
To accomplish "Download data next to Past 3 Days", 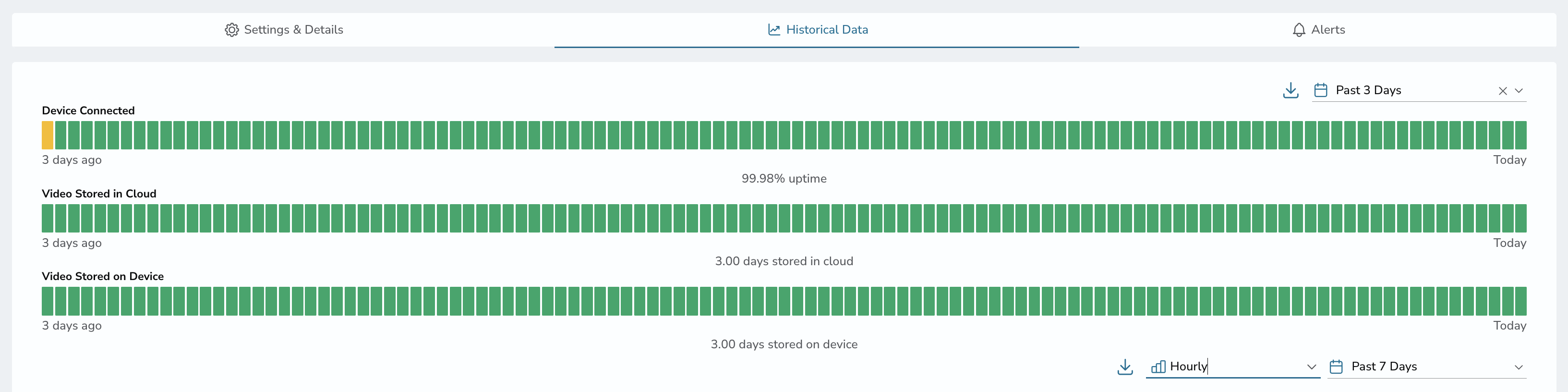I will point(1291,91).
